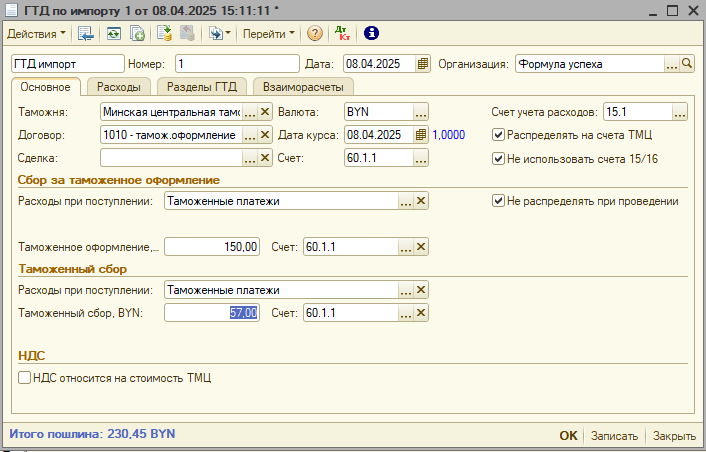Image resolution: width=706 pixels, height=452 pixels.
Task: Expand the Перейти dropdown menu
Action: pos(271,33)
